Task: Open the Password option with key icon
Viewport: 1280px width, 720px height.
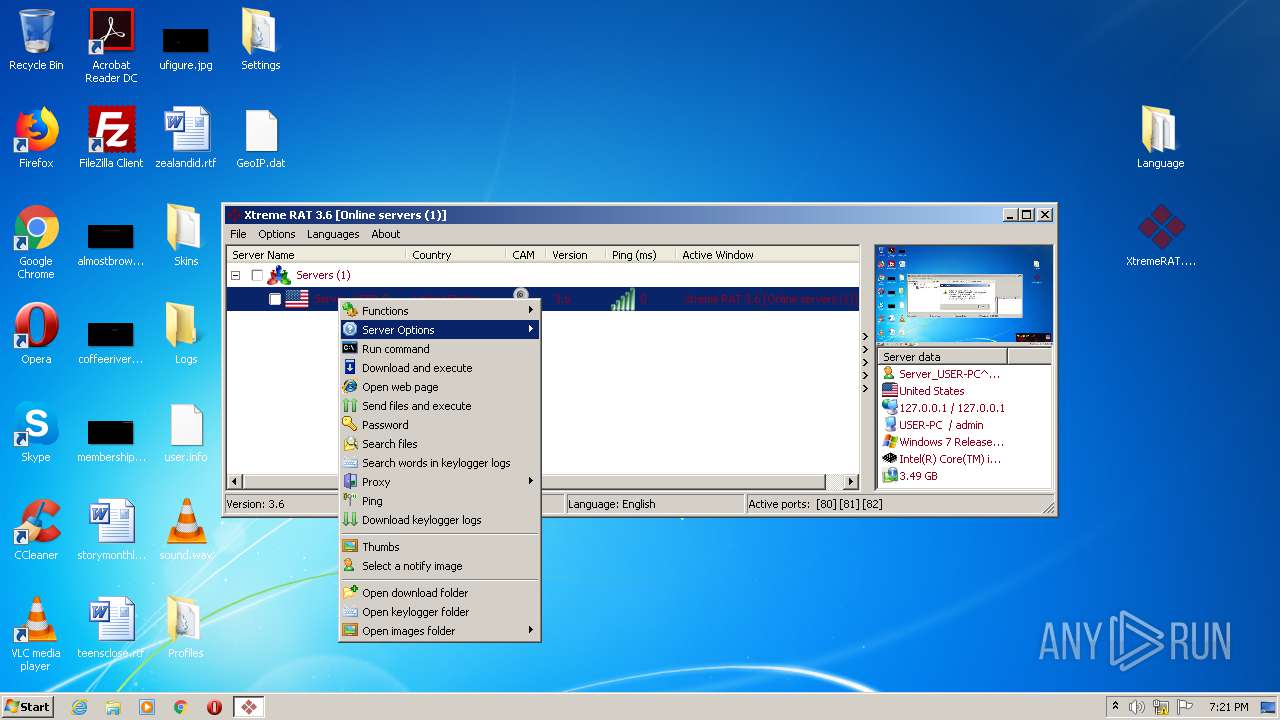Action: 440,425
